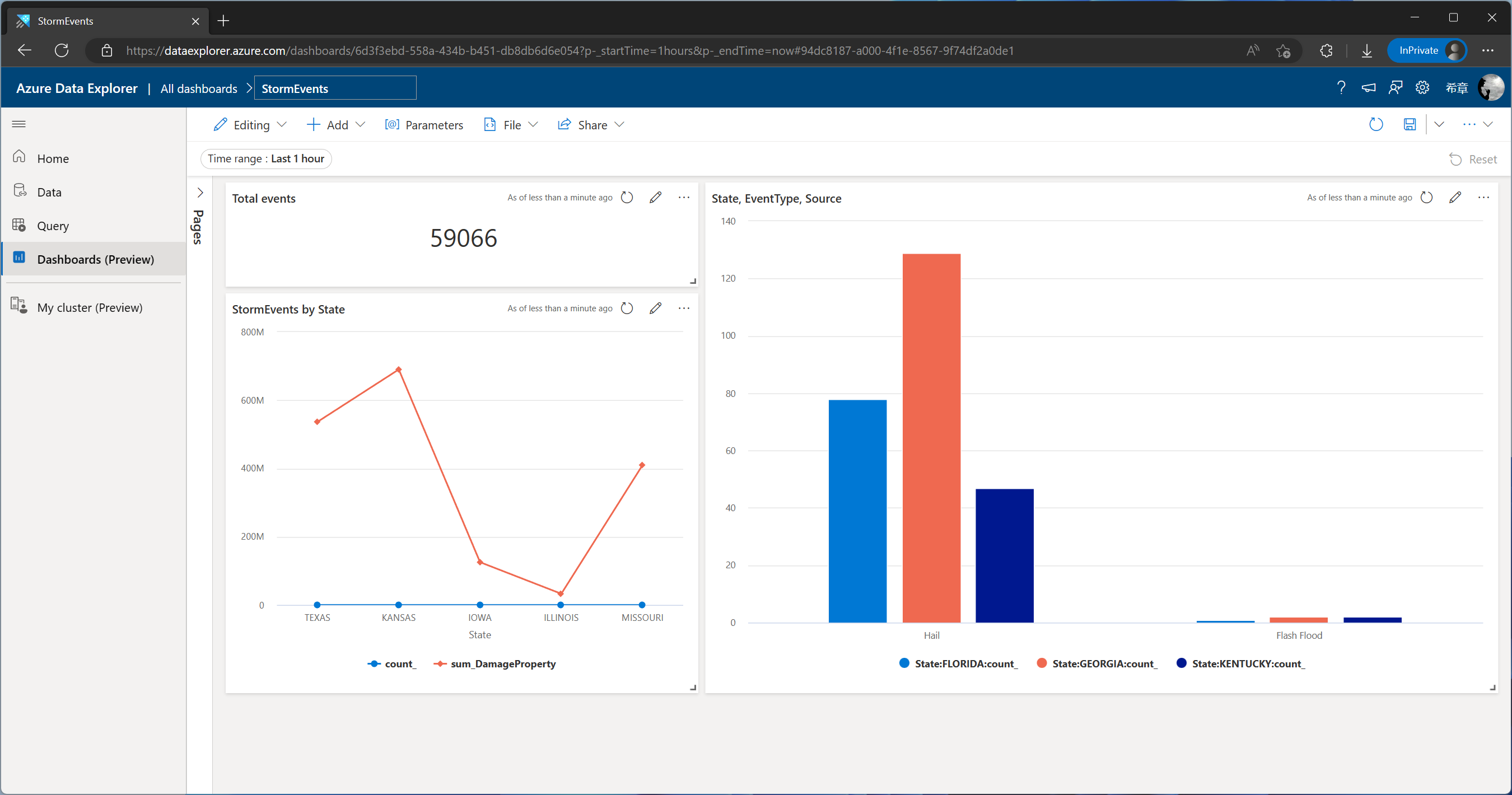
Task: Click the MISSOURI sum_DamageProperty data point
Action: pos(642,465)
